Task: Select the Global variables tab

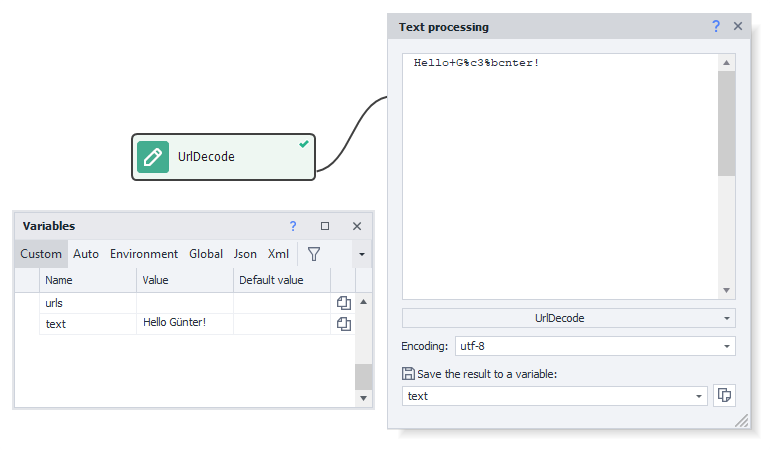Action: click(x=206, y=254)
